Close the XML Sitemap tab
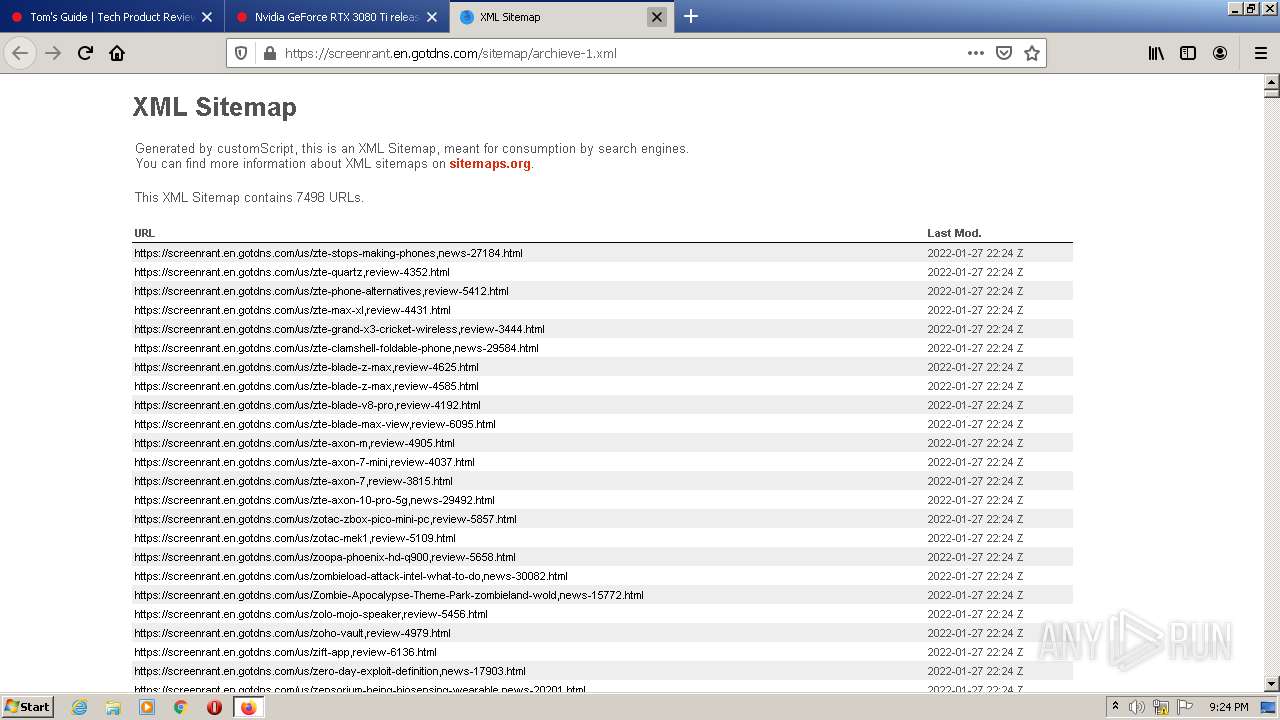 tap(657, 17)
